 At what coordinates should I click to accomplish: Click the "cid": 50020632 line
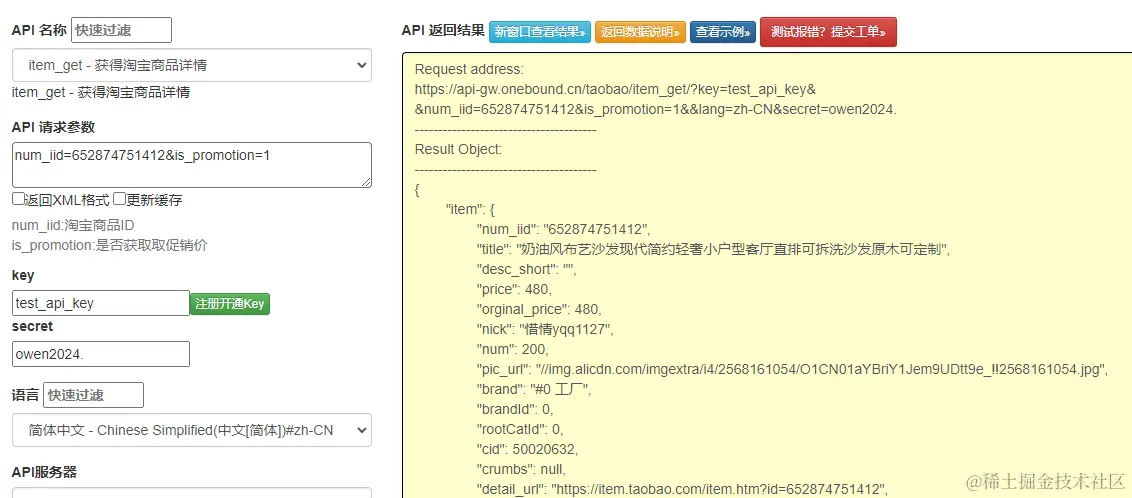pos(527,449)
